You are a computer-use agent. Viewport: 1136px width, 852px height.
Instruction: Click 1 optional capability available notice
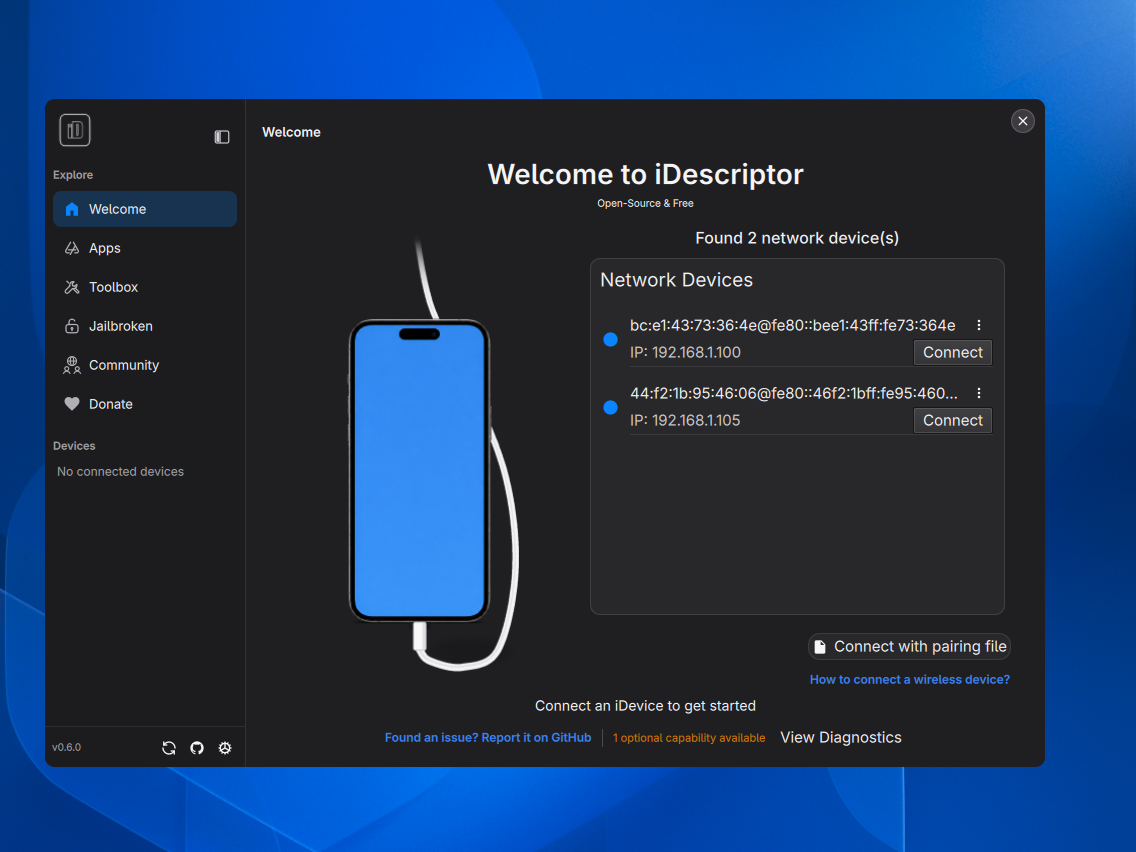point(689,738)
